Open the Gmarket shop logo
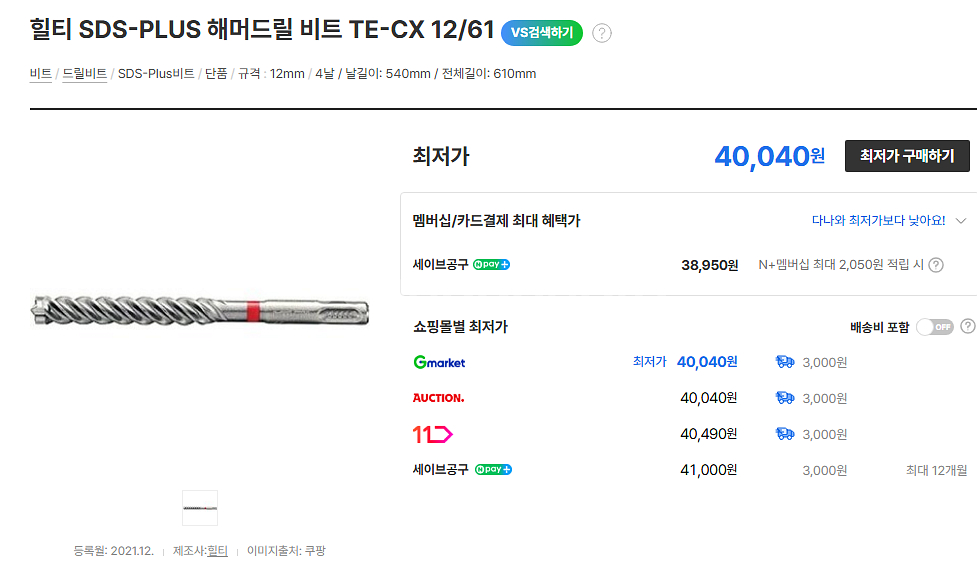 tap(439, 362)
